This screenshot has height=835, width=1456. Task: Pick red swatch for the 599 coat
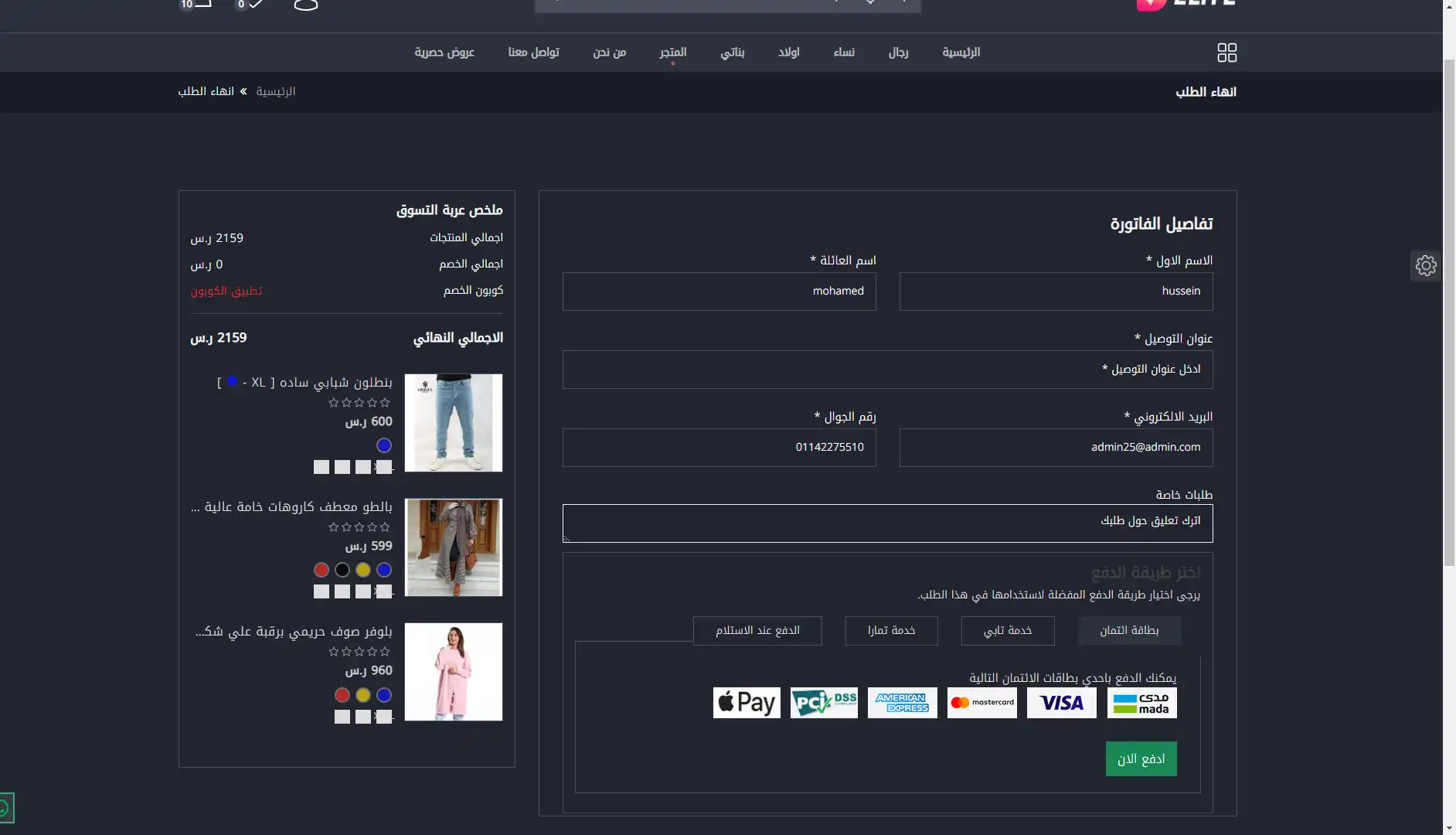point(321,570)
